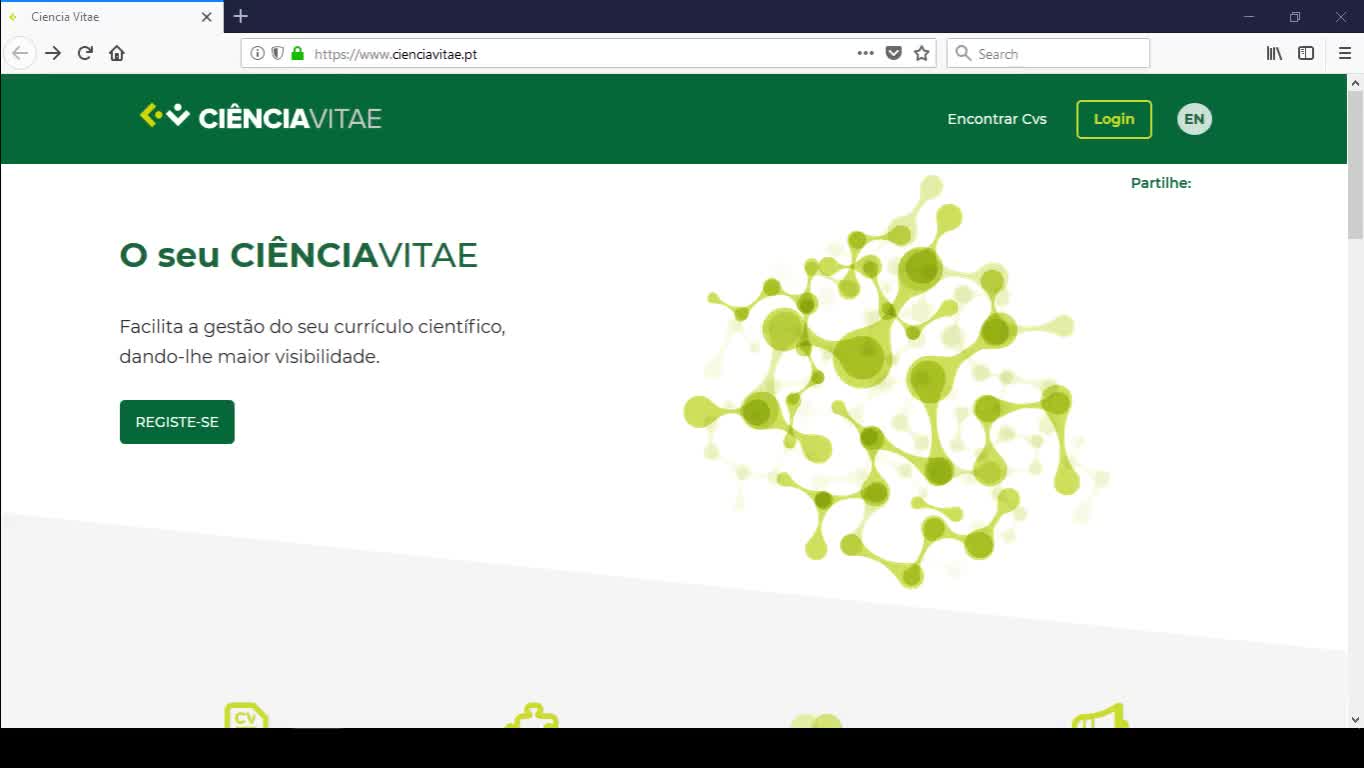Click the 'Partilhe:' label

[x=1161, y=183]
